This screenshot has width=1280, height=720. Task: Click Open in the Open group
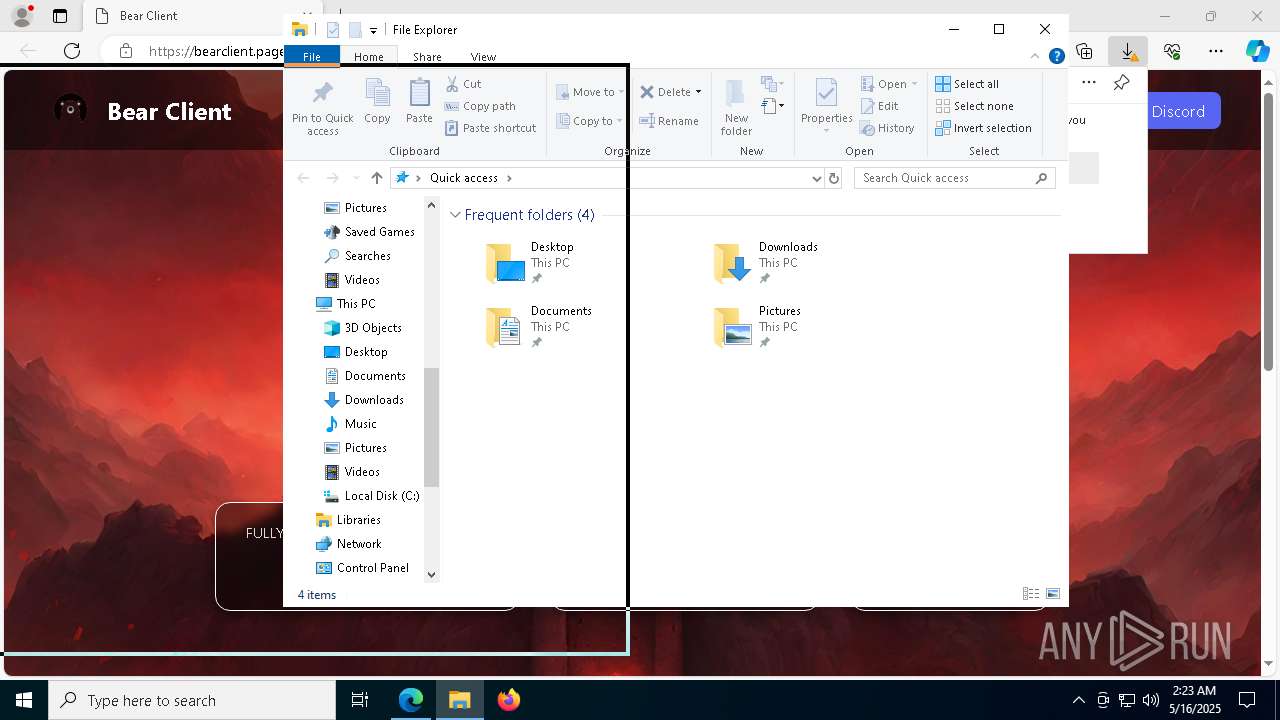tap(889, 84)
